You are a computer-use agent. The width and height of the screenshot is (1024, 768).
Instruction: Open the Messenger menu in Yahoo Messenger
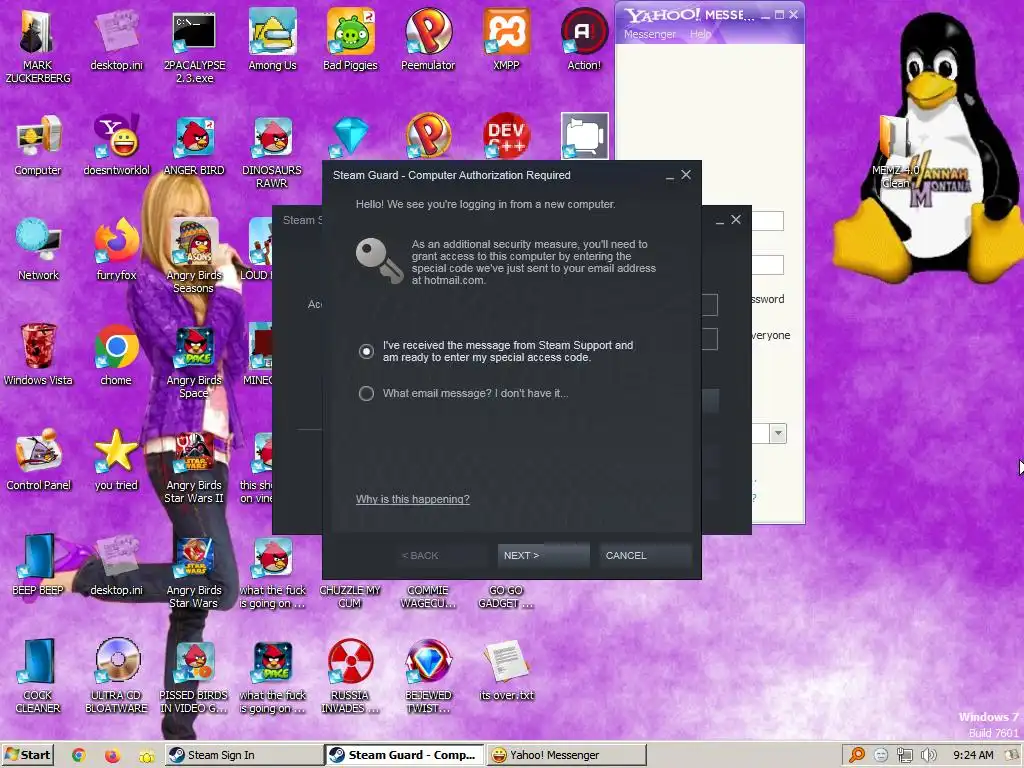pyautogui.click(x=650, y=34)
